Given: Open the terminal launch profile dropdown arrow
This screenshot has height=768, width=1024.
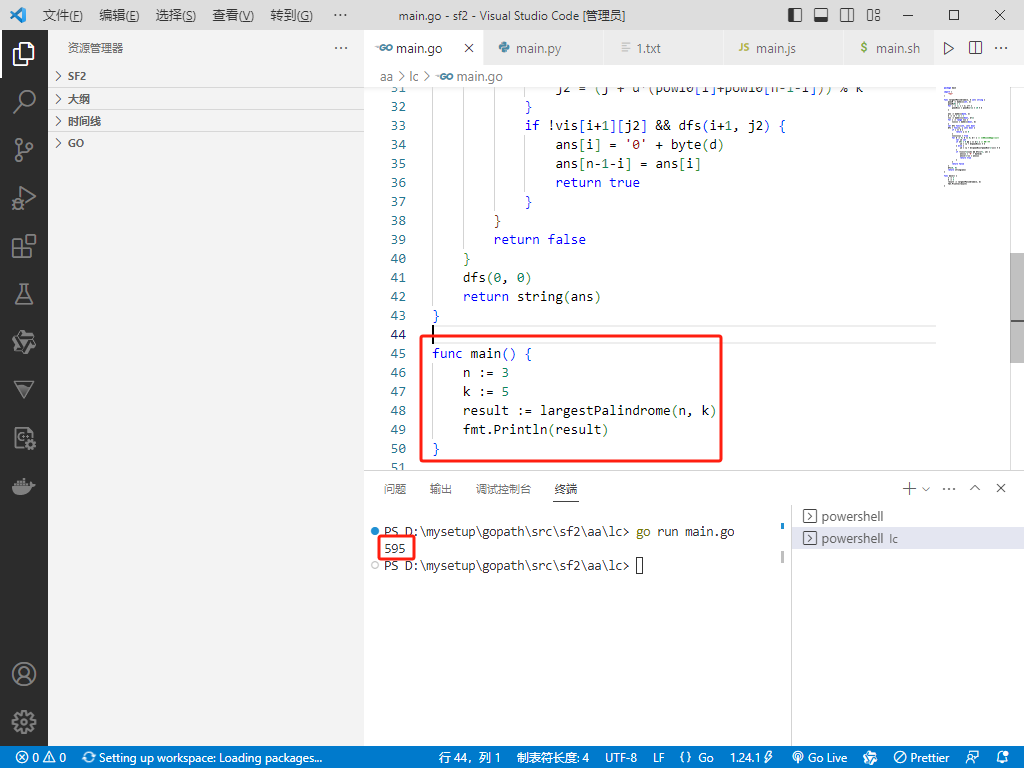Looking at the screenshot, I should [926, 488].
